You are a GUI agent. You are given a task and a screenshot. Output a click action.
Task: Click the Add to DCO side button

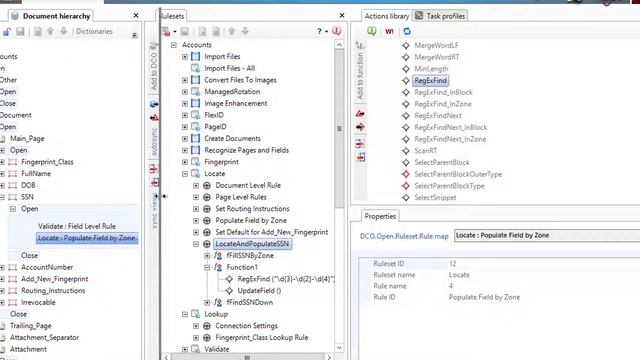(x=153, y=67)
